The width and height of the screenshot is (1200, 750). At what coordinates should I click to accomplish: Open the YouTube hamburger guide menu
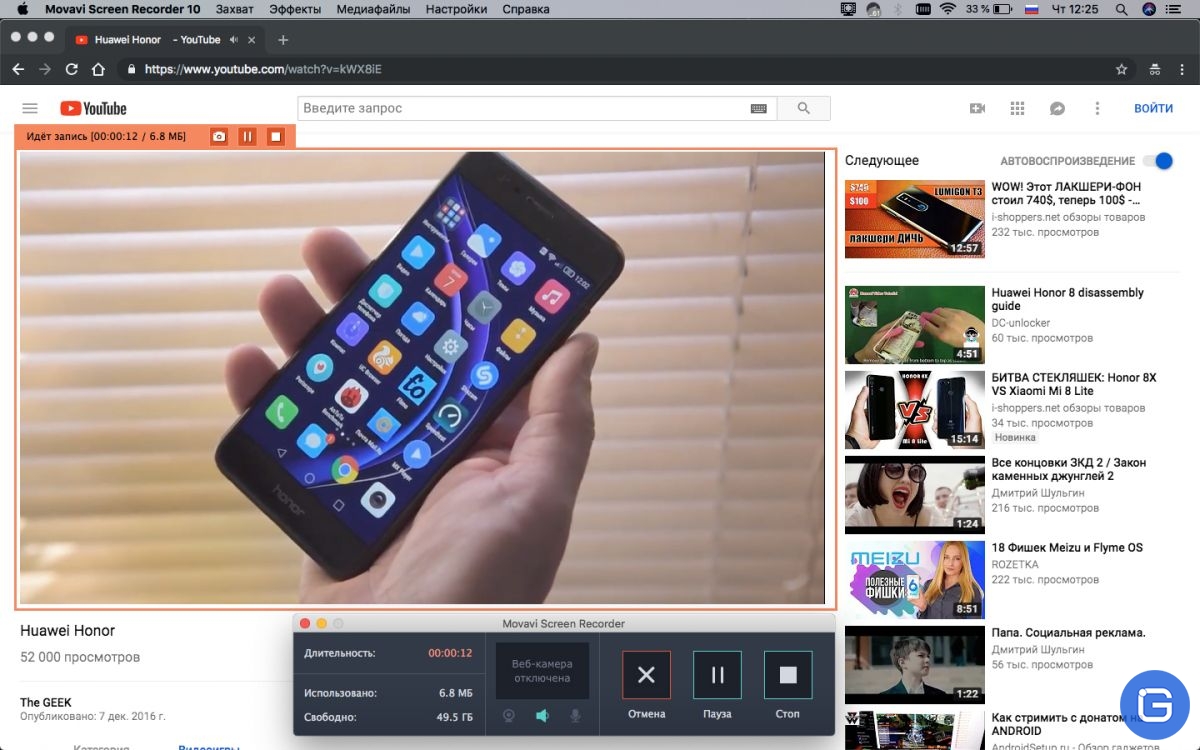tap(30, 108)
